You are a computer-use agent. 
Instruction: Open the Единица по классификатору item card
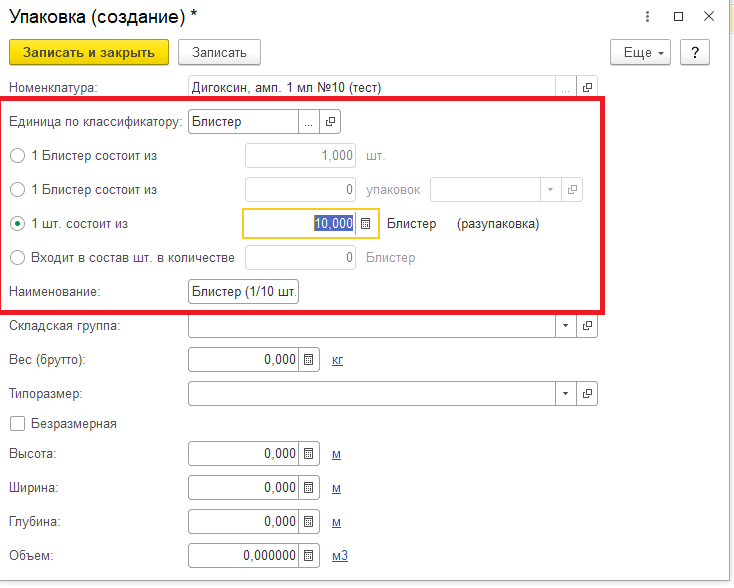coord(330,122)
